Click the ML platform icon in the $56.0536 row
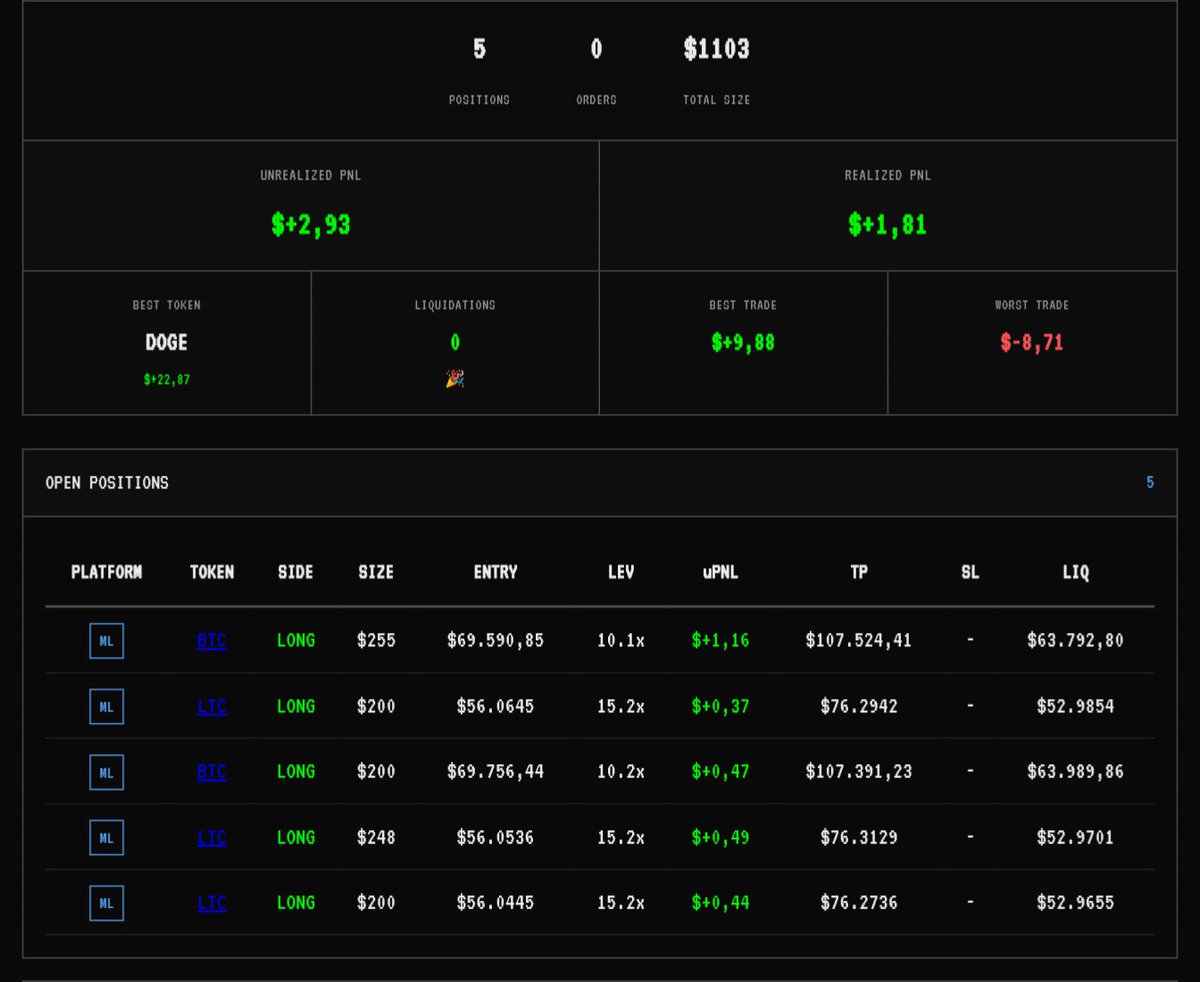 click(x=106, y=838)
